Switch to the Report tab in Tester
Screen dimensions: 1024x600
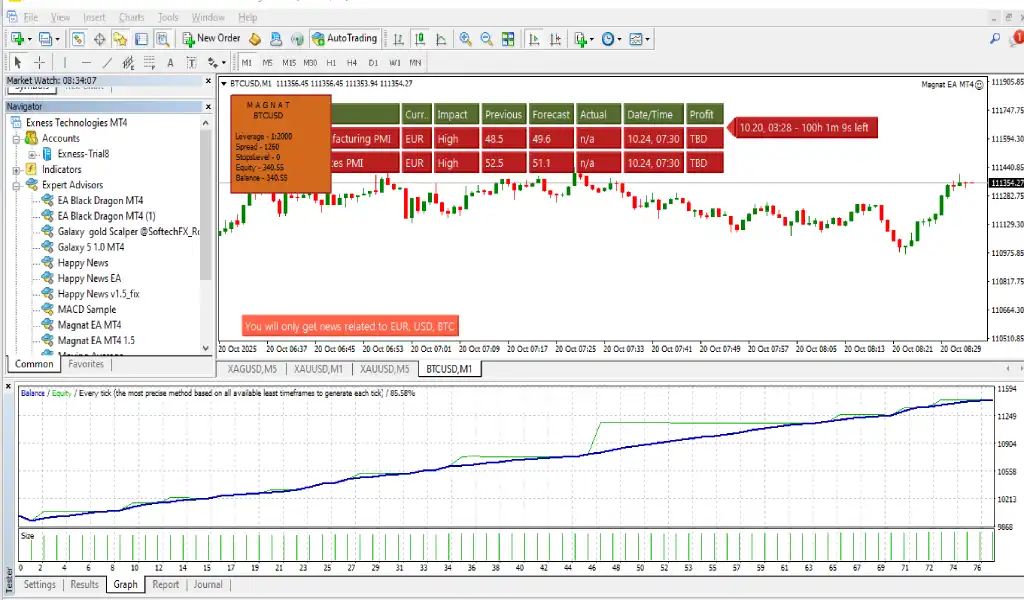pos(165,585)
